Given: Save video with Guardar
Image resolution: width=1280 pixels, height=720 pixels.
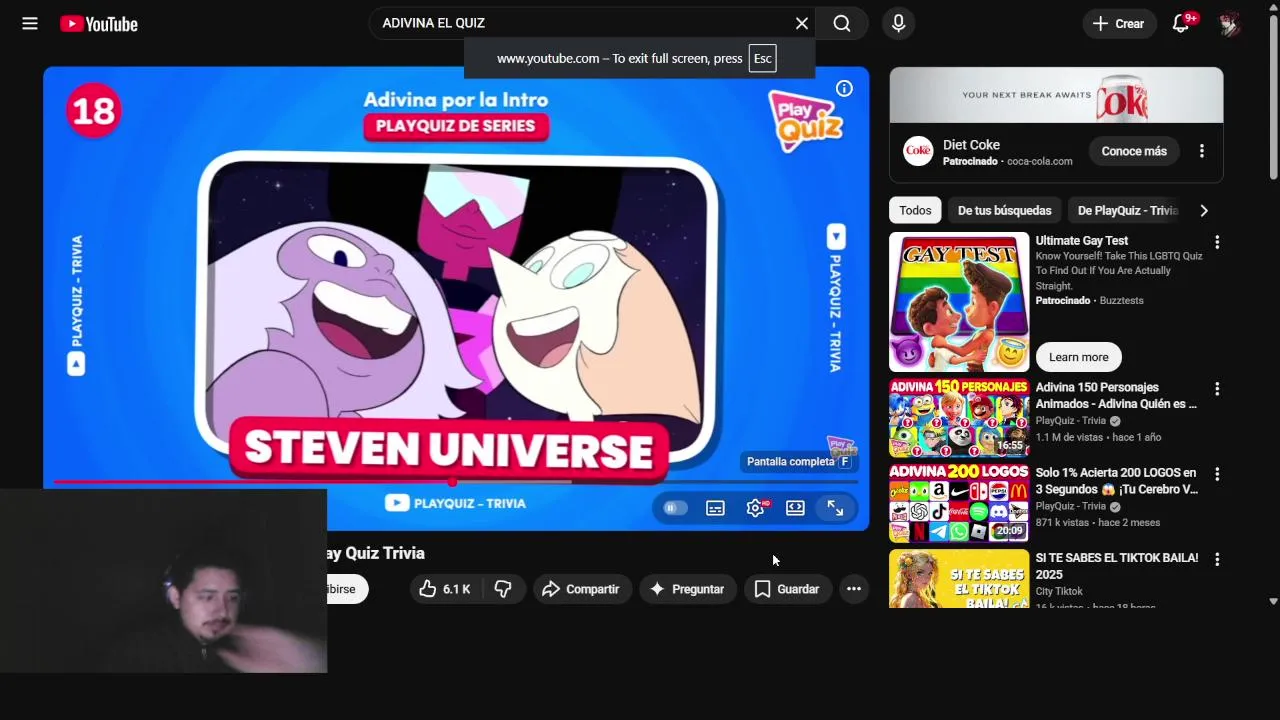Looking at the screenshot, I should [787, 589].
